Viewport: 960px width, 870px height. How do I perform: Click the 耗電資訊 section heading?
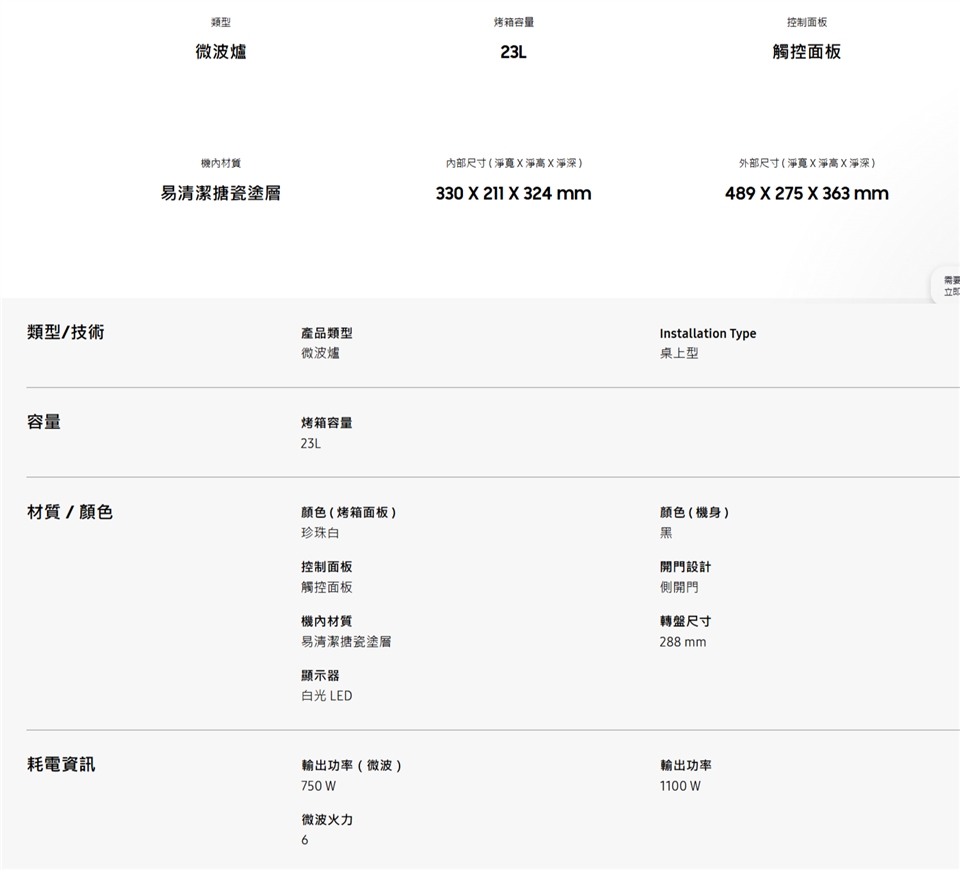coord(61,765)
